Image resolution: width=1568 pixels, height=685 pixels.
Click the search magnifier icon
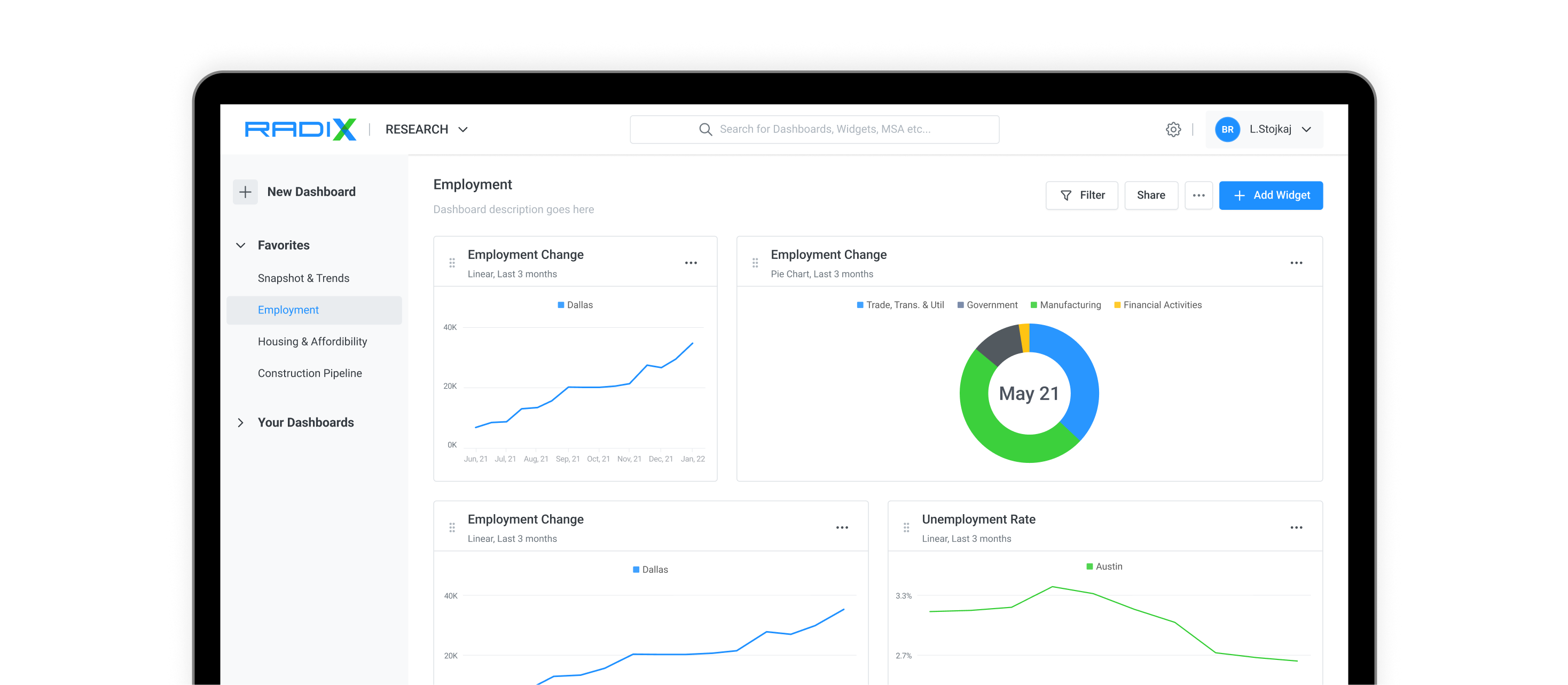coord(705,130)
